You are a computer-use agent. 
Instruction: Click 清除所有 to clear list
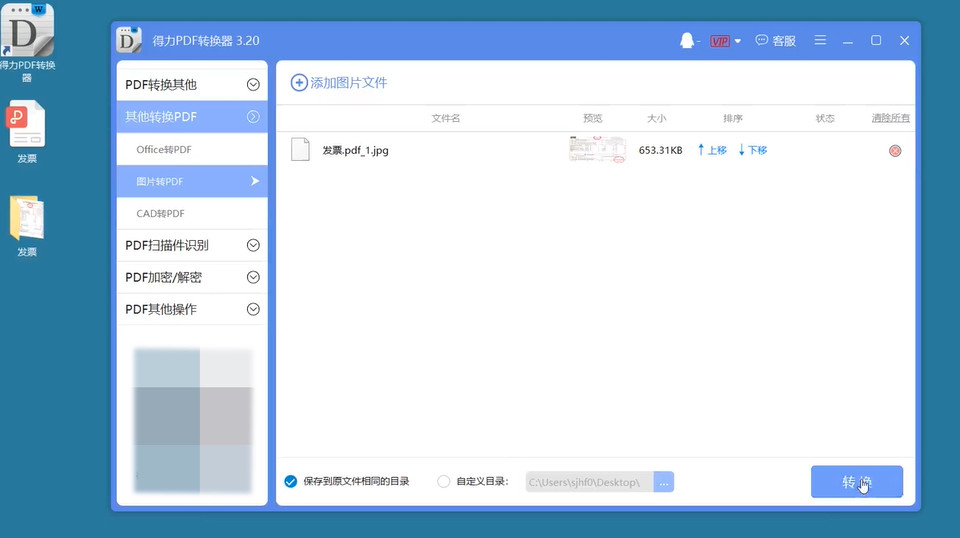[x=891, y=118]
